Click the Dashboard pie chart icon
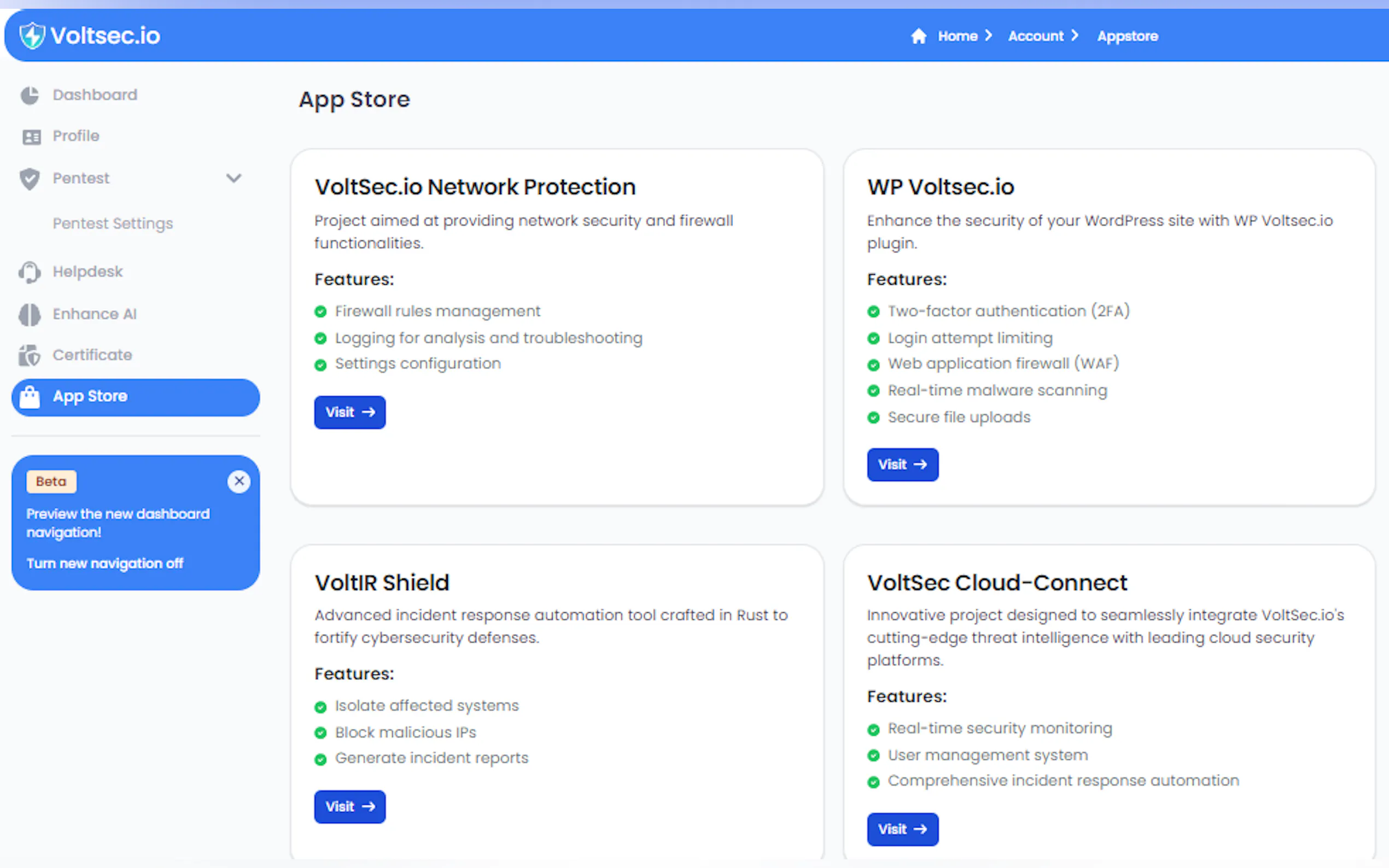The width and height of the screenshot is (1389, 868). click(x=30, y=95)
